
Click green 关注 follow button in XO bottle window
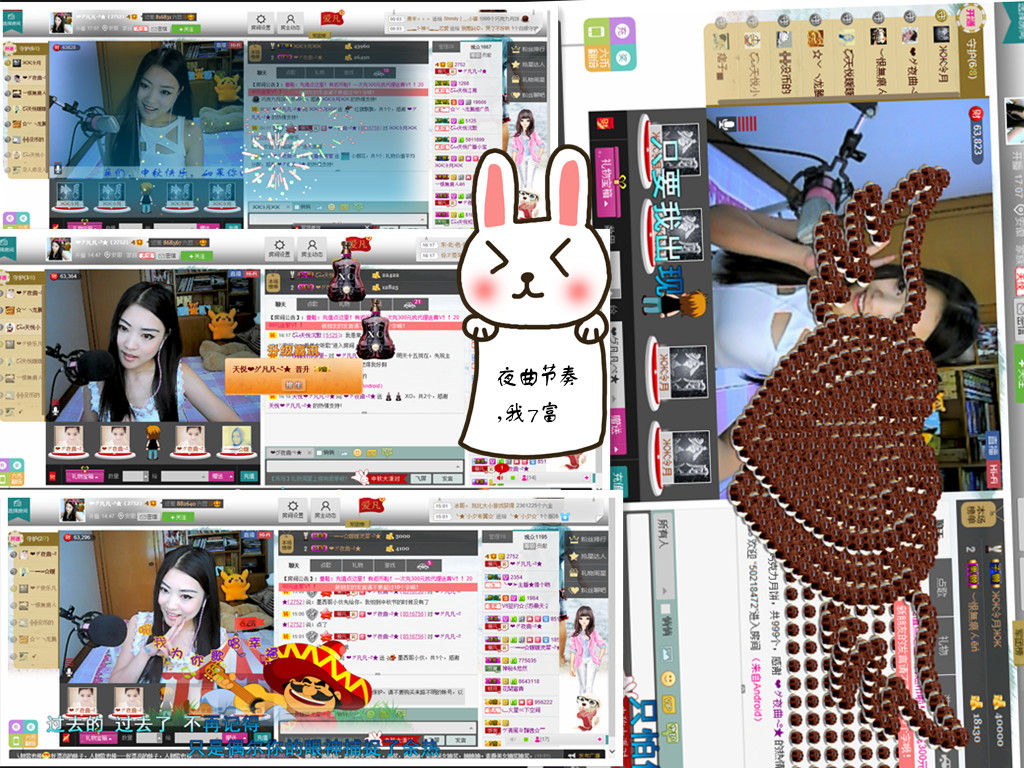[197, 256]
